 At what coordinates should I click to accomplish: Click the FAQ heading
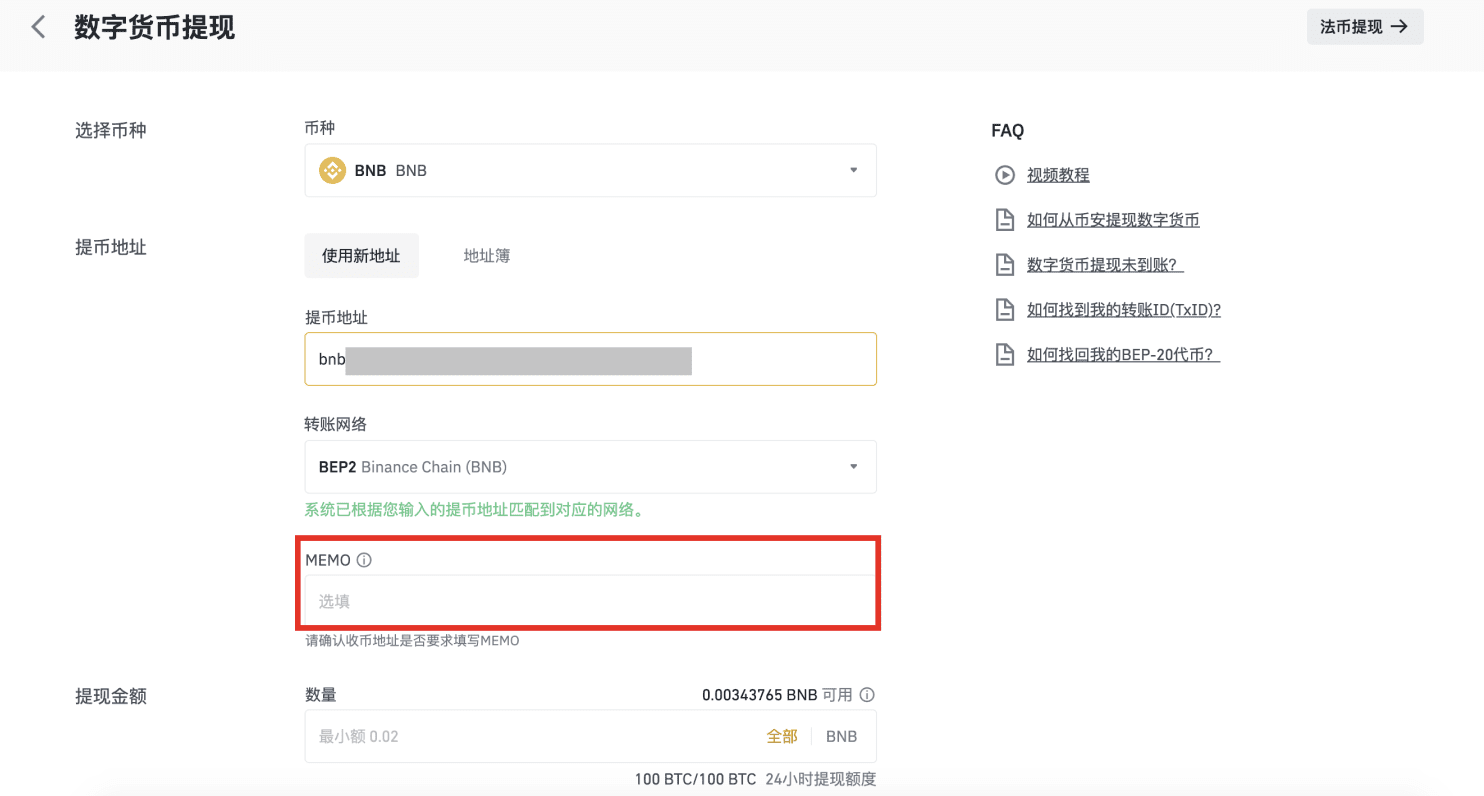coord(1007,130)
